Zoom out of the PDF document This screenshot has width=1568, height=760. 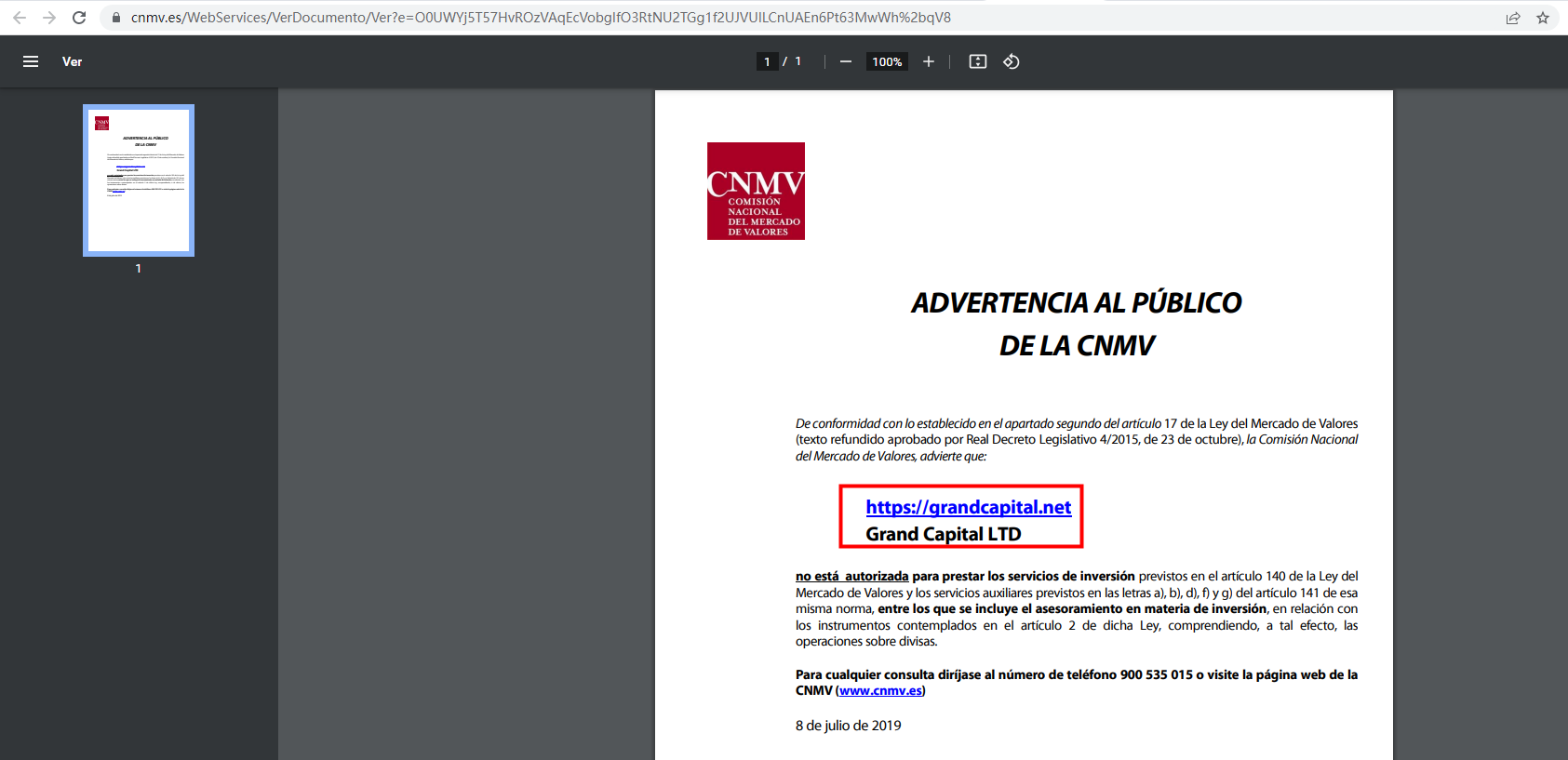[x=845, y=61]
